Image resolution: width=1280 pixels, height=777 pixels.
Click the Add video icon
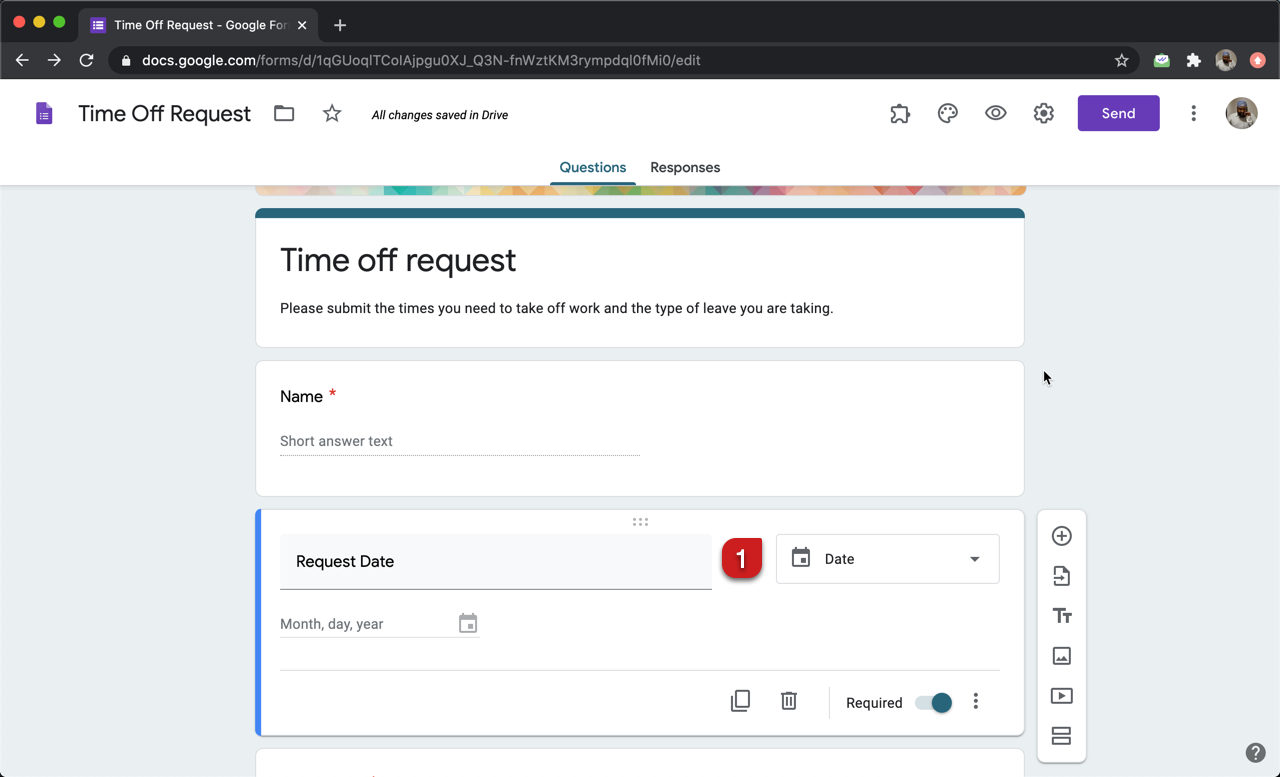pyautogui.click(x=1061, y=696)
